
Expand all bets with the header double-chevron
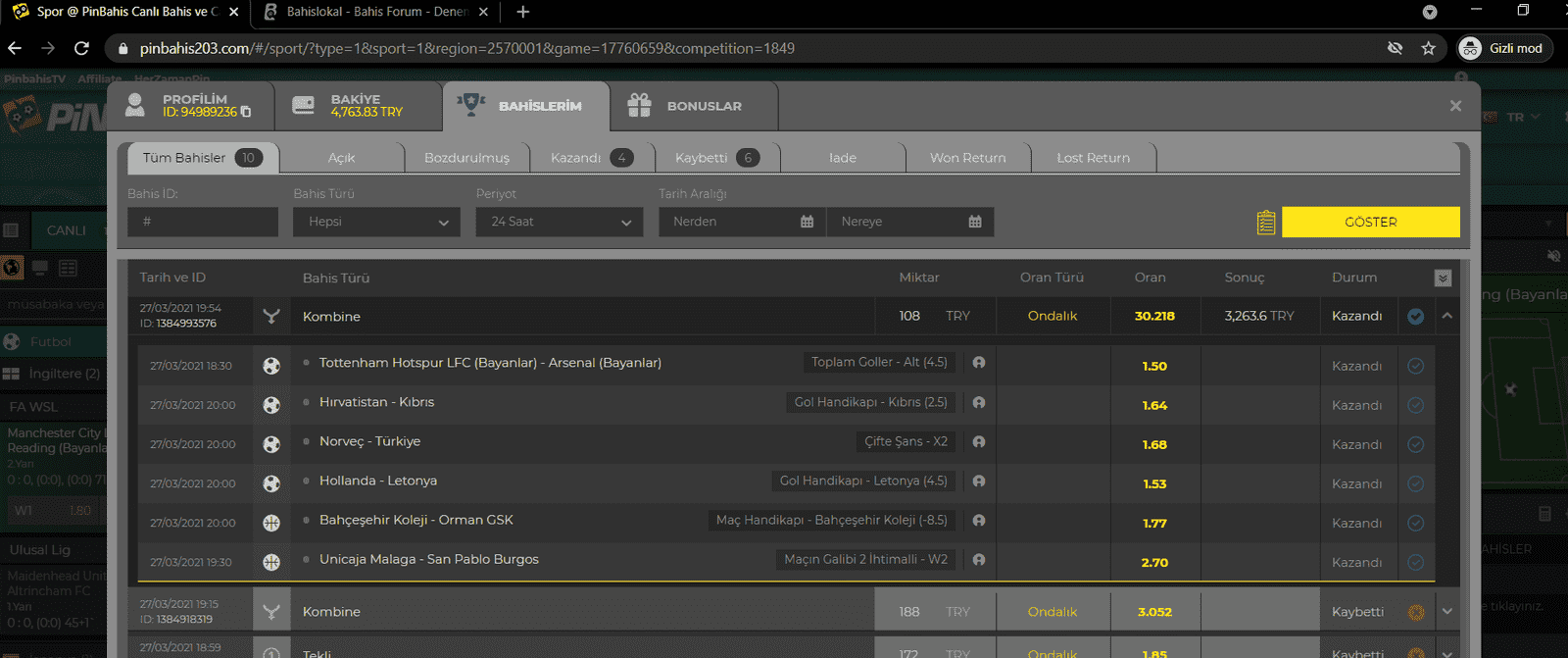pyautogui.click(x=1443, y=278)
